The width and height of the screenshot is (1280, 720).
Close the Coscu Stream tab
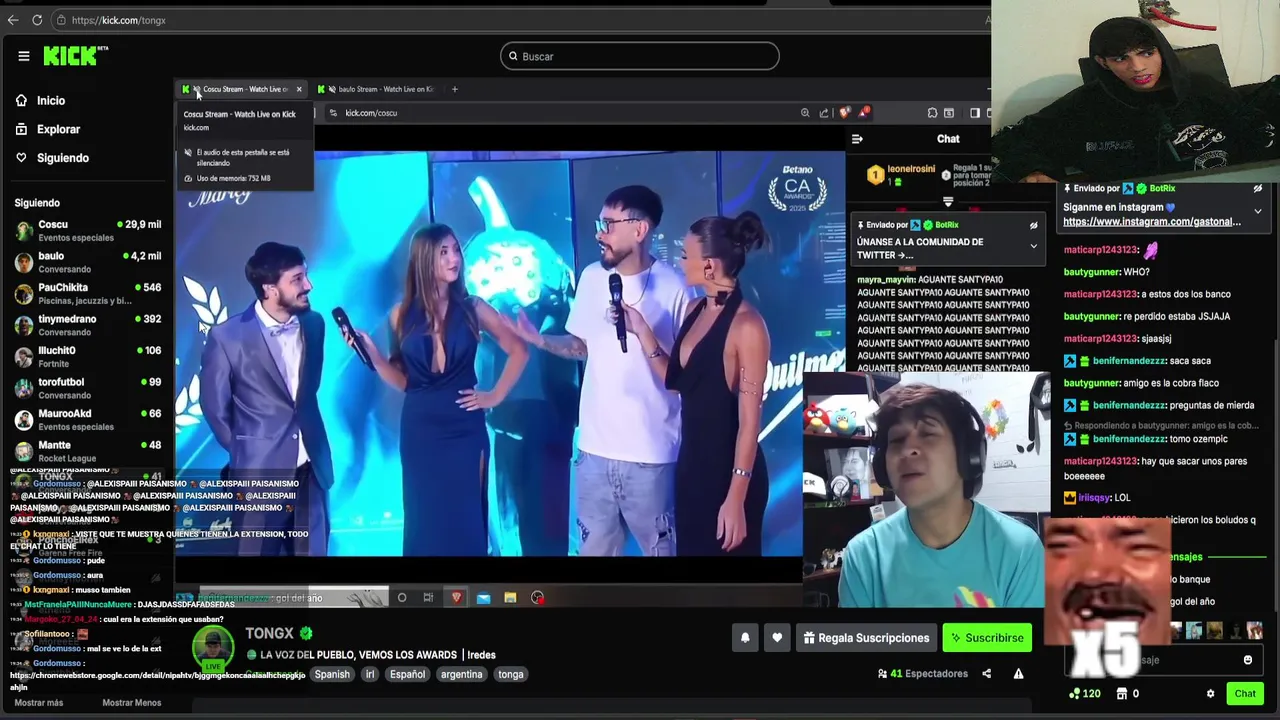298,89
